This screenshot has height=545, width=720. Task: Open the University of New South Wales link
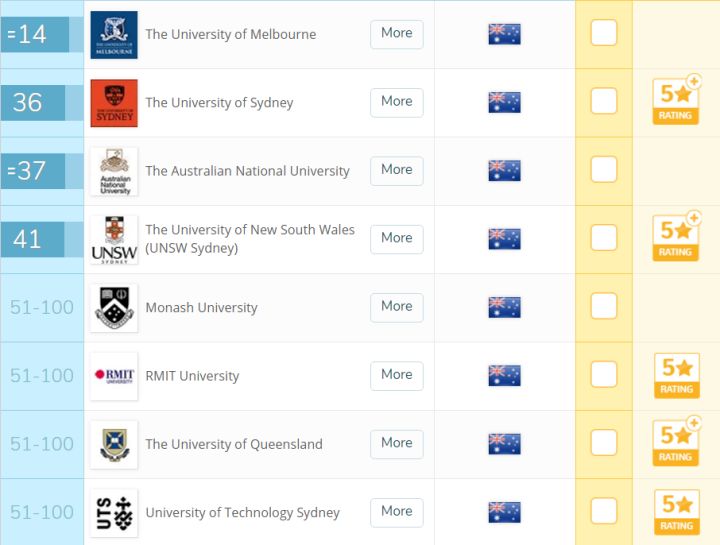pos(250,239)
